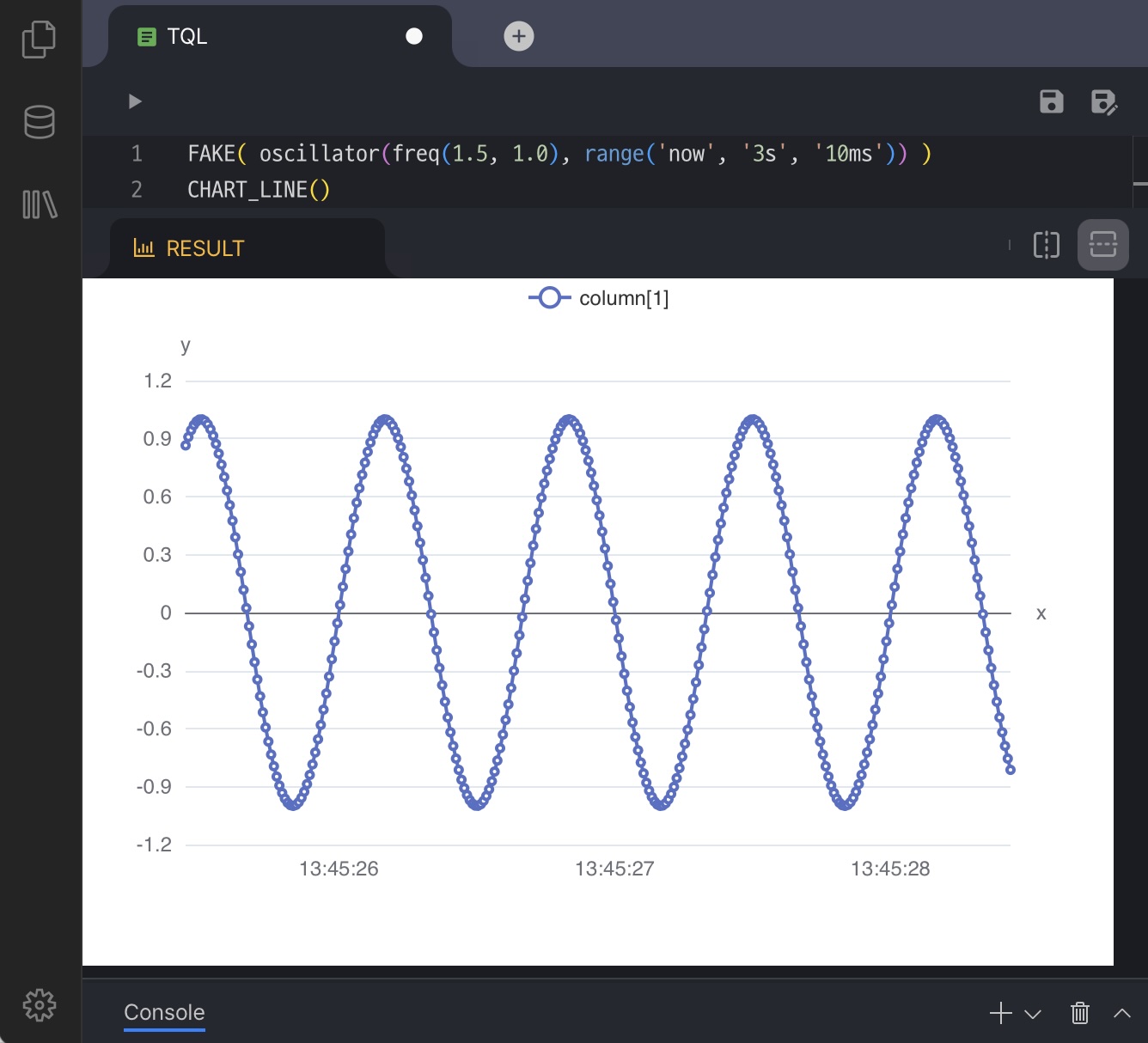Open the file explorer sidebar icon
Image resolution: width=1148 pixels, height=1043 pixels.
pos(39,40)
